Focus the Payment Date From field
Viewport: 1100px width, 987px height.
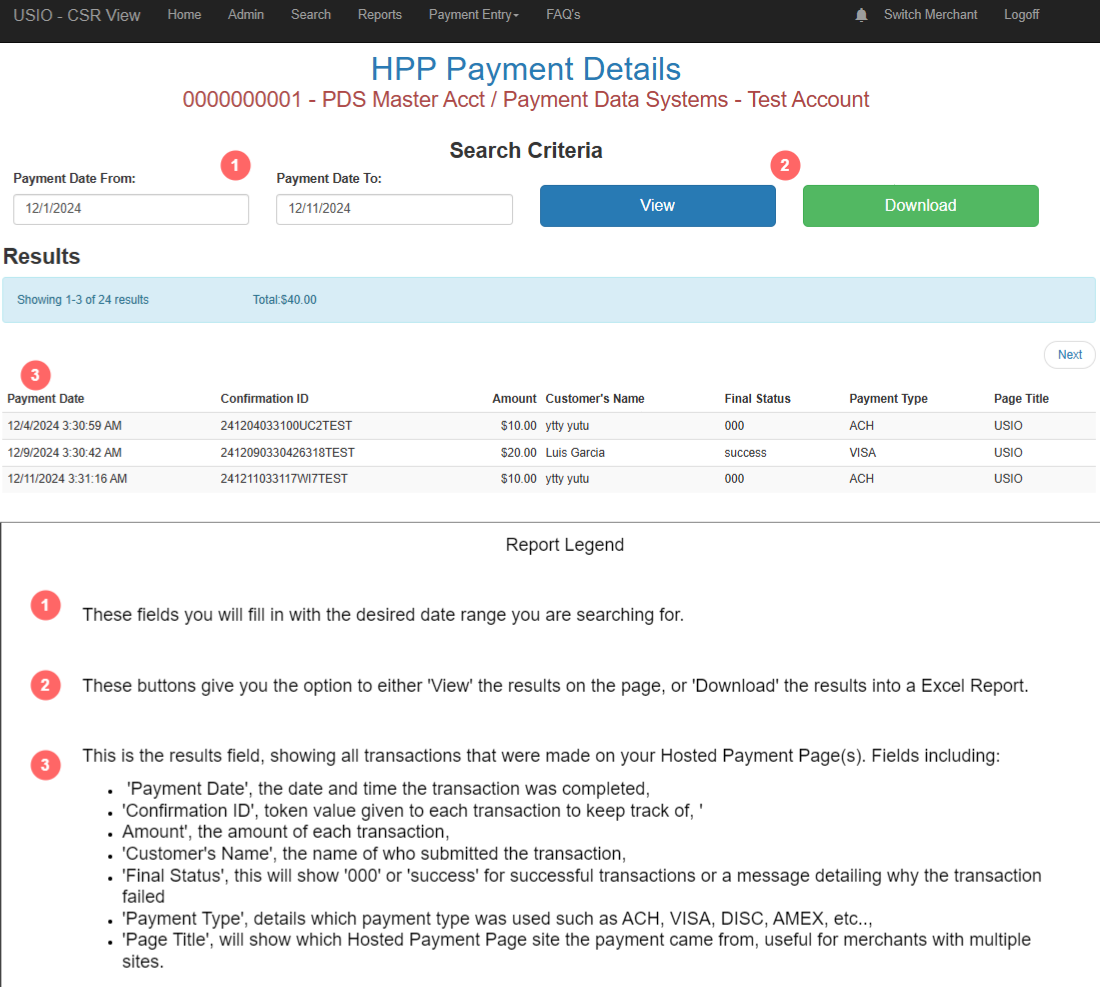131,209
